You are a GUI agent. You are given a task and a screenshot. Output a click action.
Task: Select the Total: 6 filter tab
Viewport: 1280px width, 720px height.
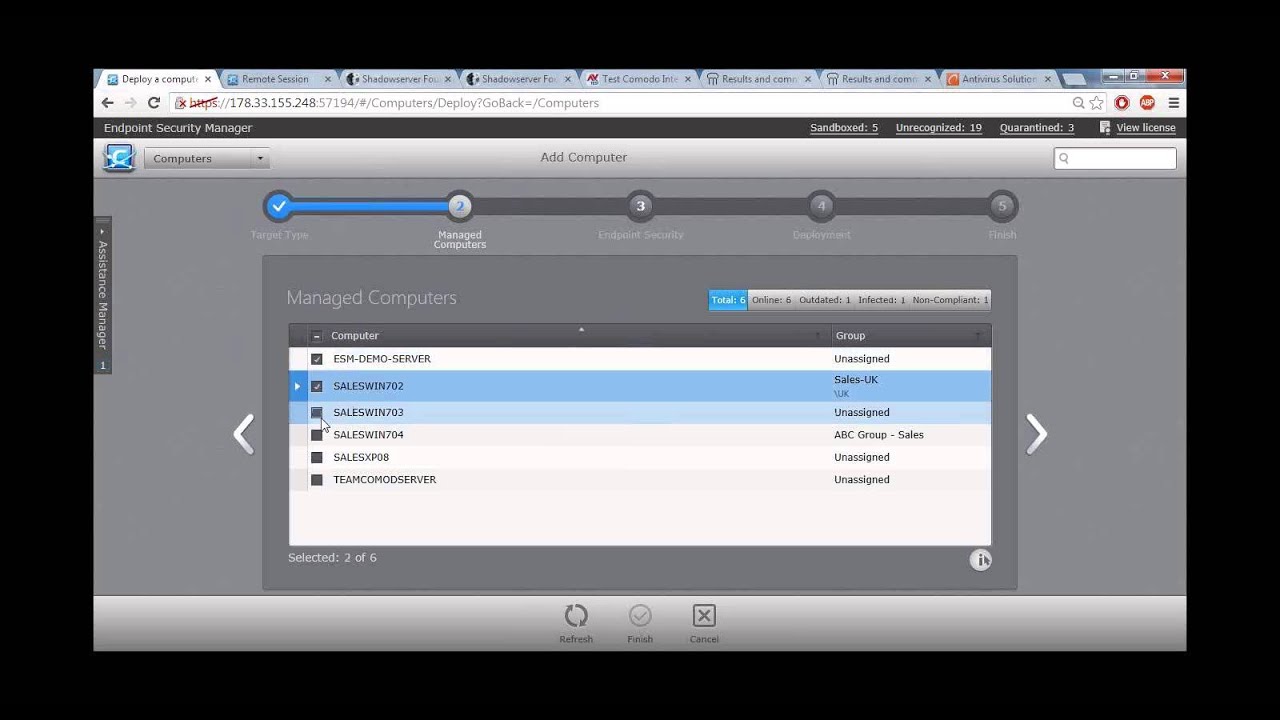[728, 300]
